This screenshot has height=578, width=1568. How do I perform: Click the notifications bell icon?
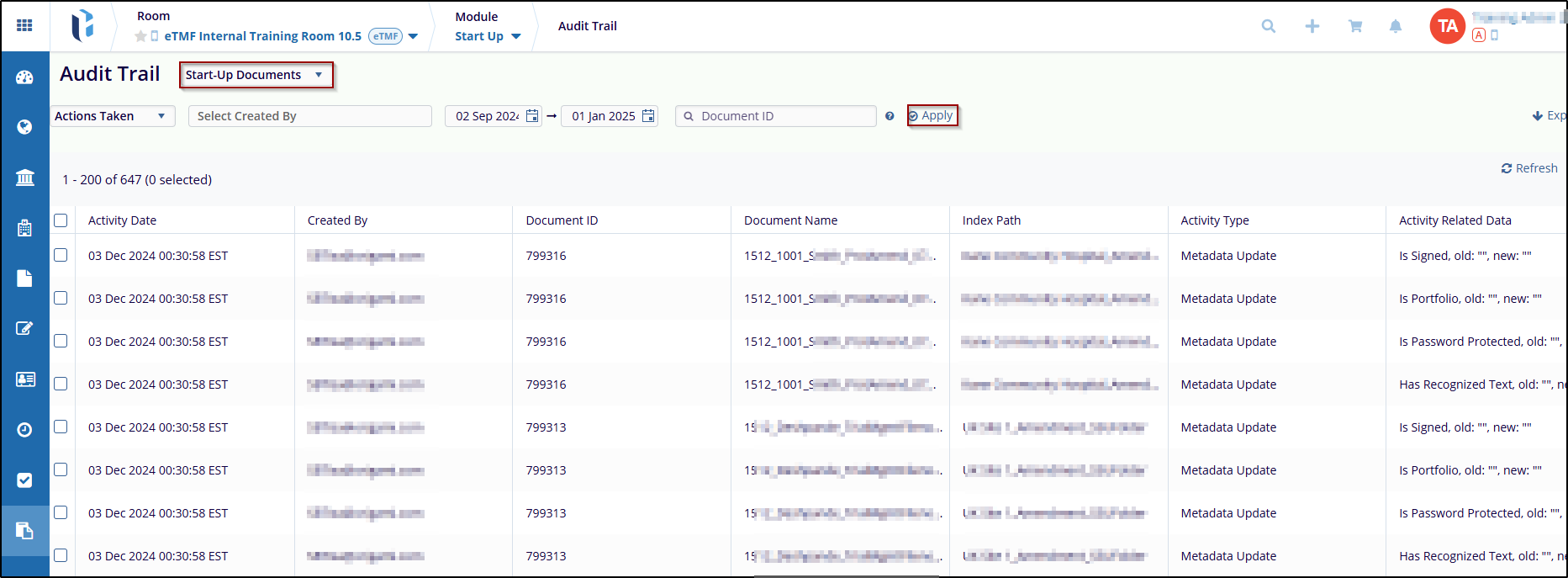(1396, 26)
